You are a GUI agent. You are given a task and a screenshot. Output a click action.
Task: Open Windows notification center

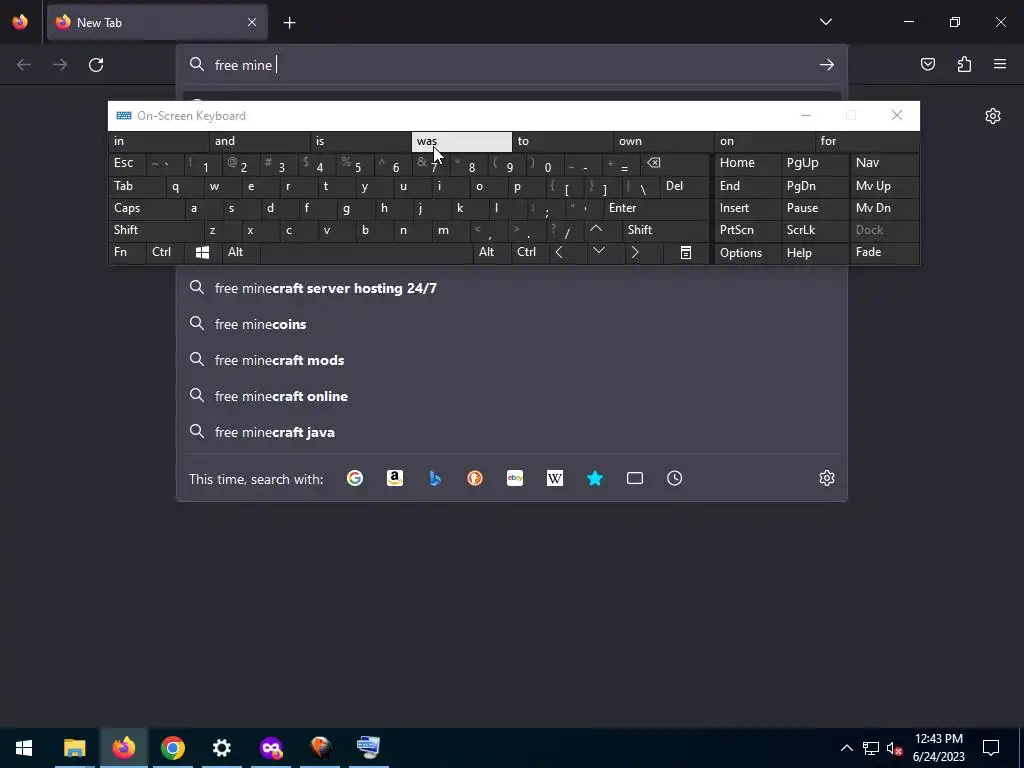[x=991, y=748]
